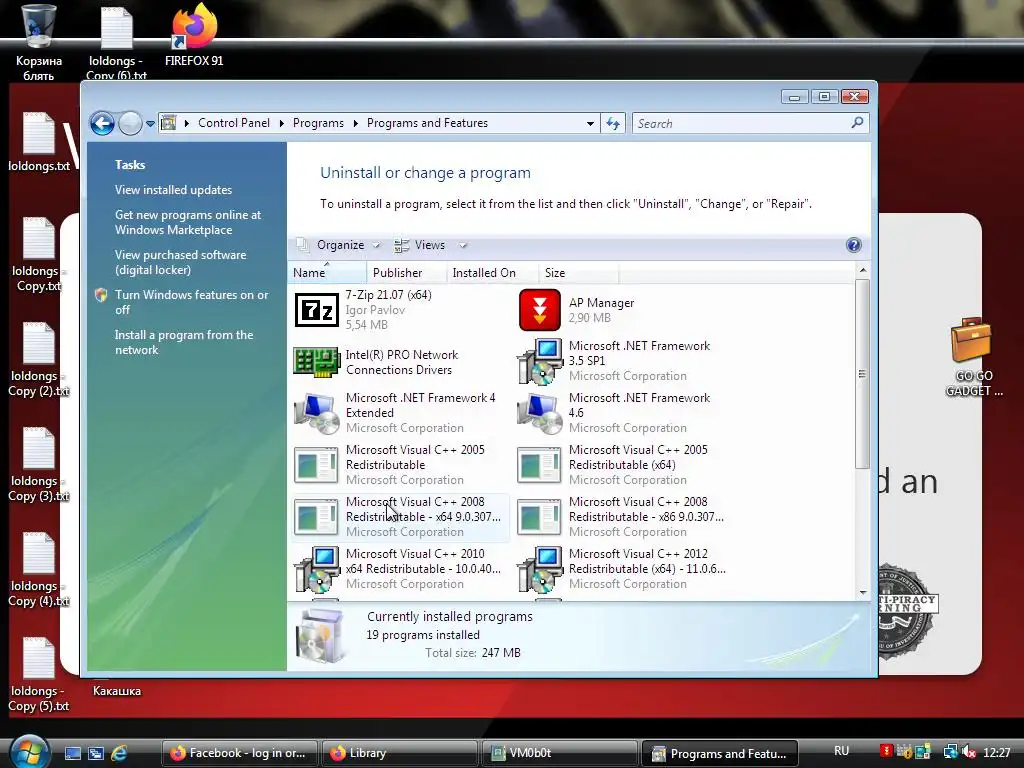The width and height of the screenshot is (1024, 768).
Task: Expand the address bar history dropdown
Action: click(x=590, y=123)
